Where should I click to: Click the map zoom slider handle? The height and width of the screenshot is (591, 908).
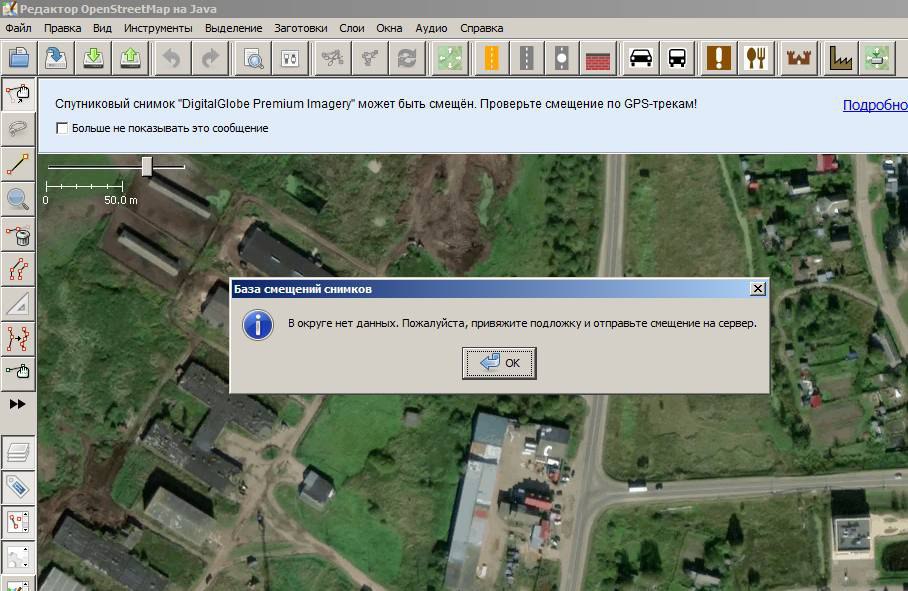[147, 166]
